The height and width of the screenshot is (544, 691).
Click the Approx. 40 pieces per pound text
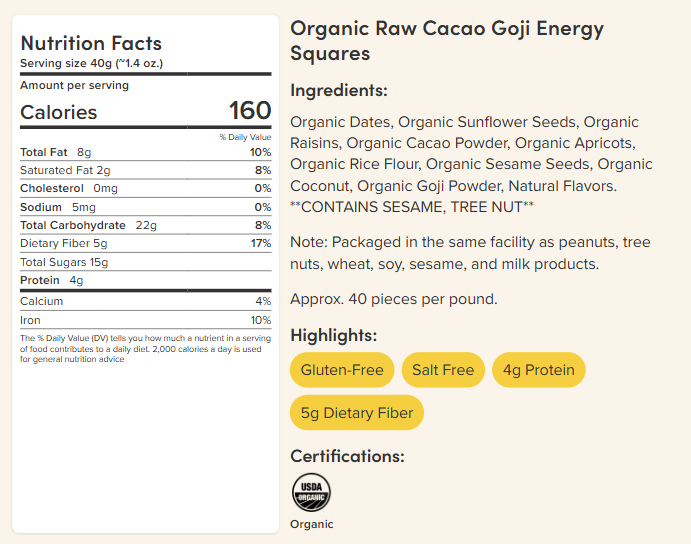coord(394,299)
